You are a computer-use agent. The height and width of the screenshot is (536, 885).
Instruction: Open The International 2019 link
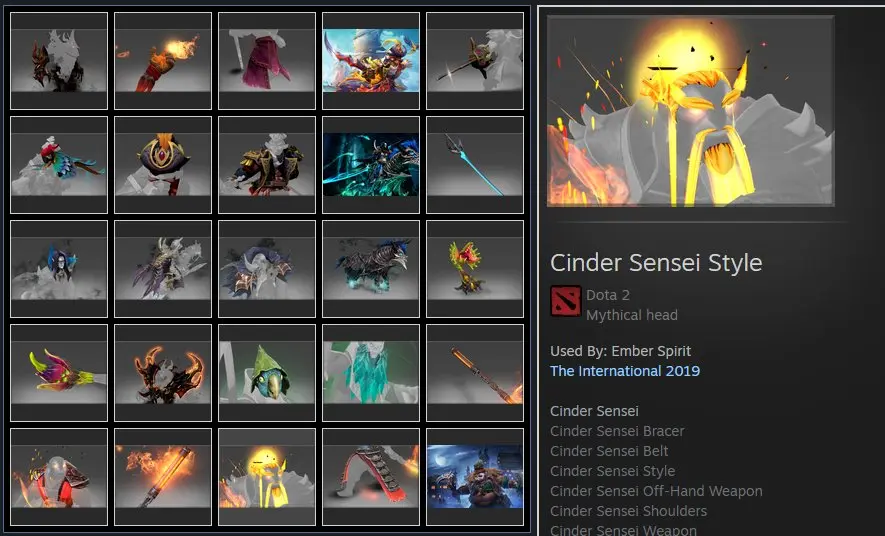click(x=625, y=371)
